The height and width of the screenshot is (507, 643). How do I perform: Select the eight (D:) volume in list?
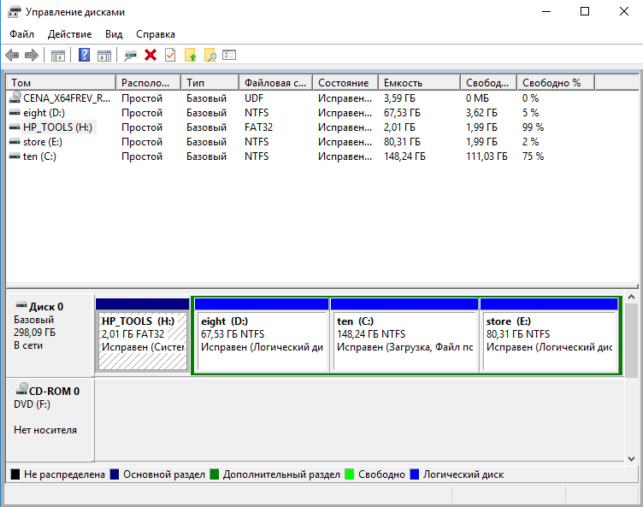tap(44, 113)
